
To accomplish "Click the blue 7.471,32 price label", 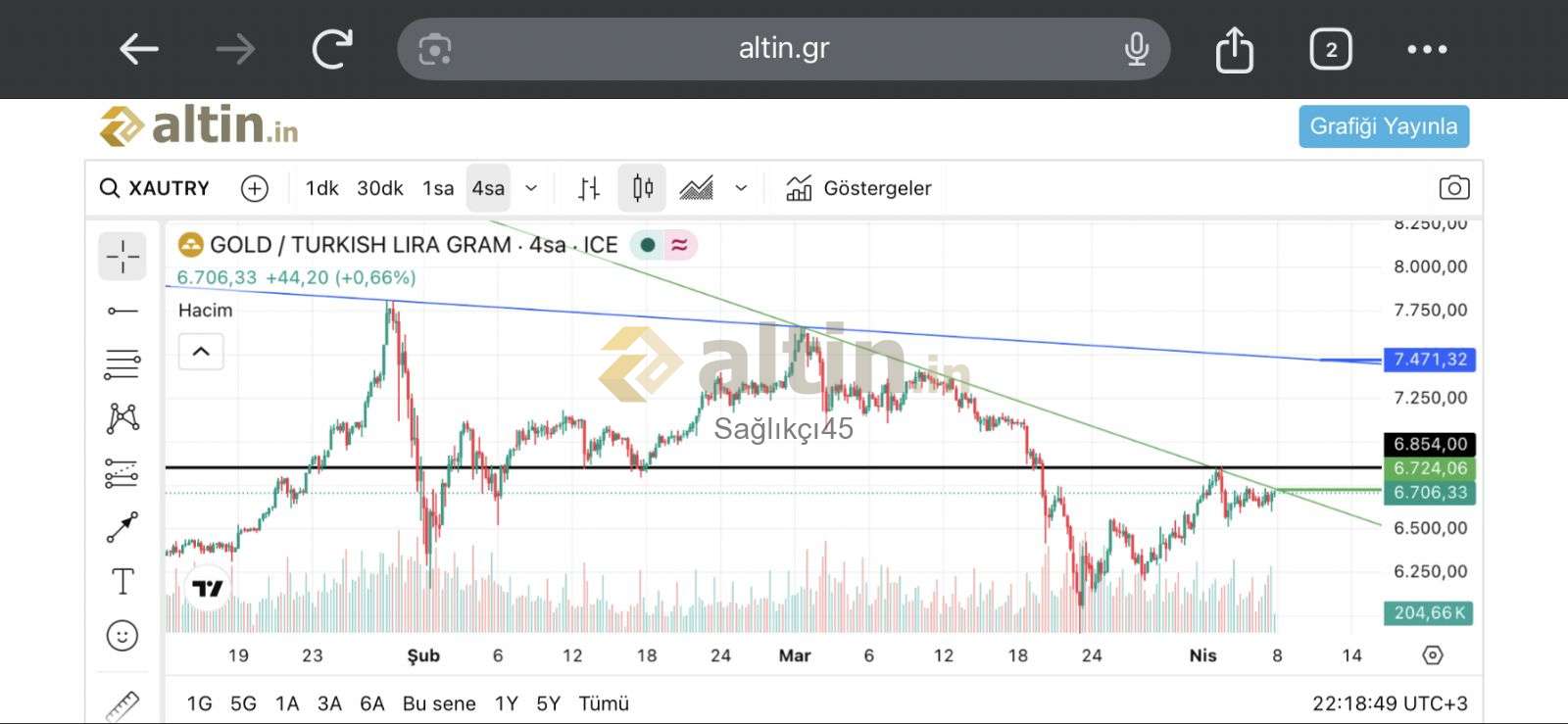I will [1429, 360].
